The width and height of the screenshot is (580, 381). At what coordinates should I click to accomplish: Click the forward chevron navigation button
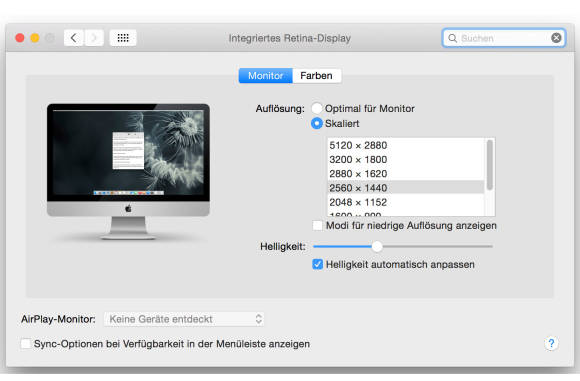[x=94, y=38]
